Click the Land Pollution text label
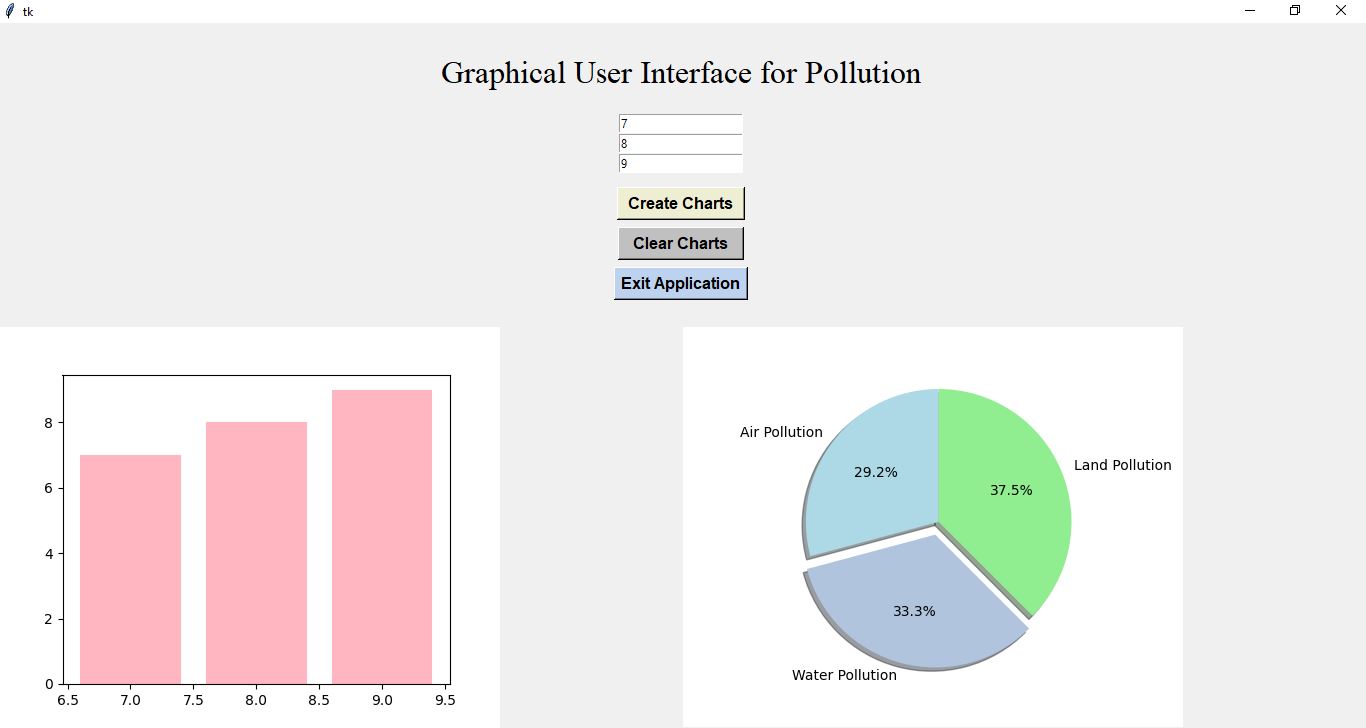 [1122, 464]
